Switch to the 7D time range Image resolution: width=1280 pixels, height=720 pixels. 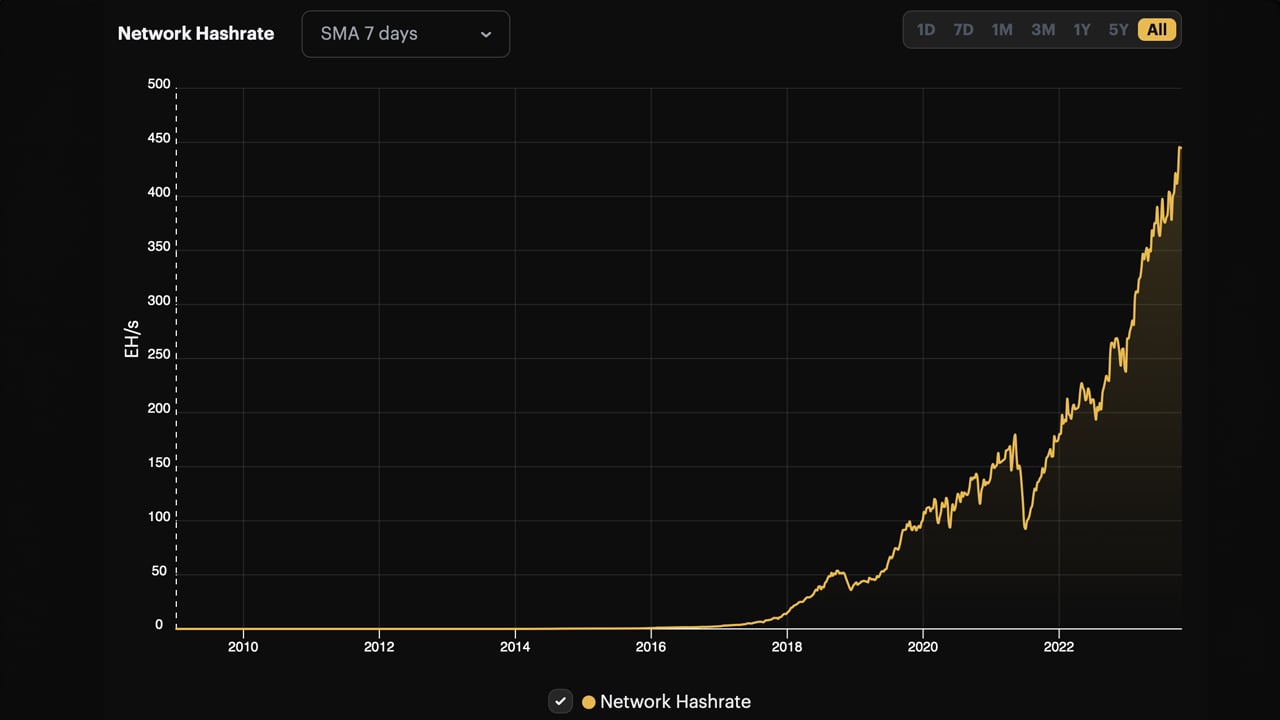point(963,30)
